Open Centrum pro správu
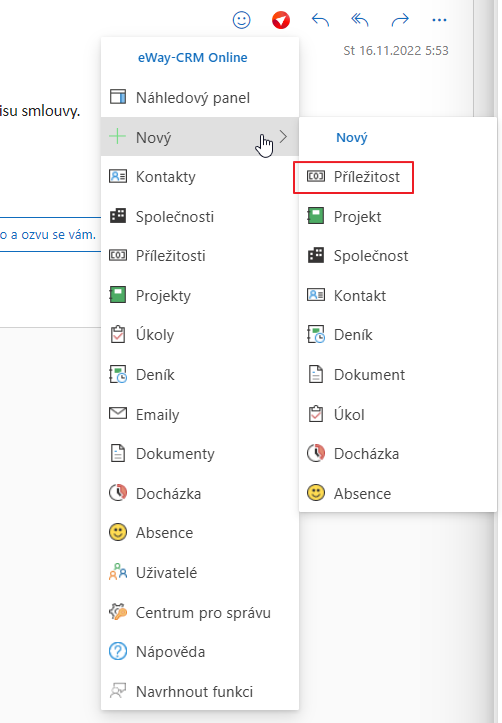The width and height of the screenshot is (502, 723). [x=200, y=612]
